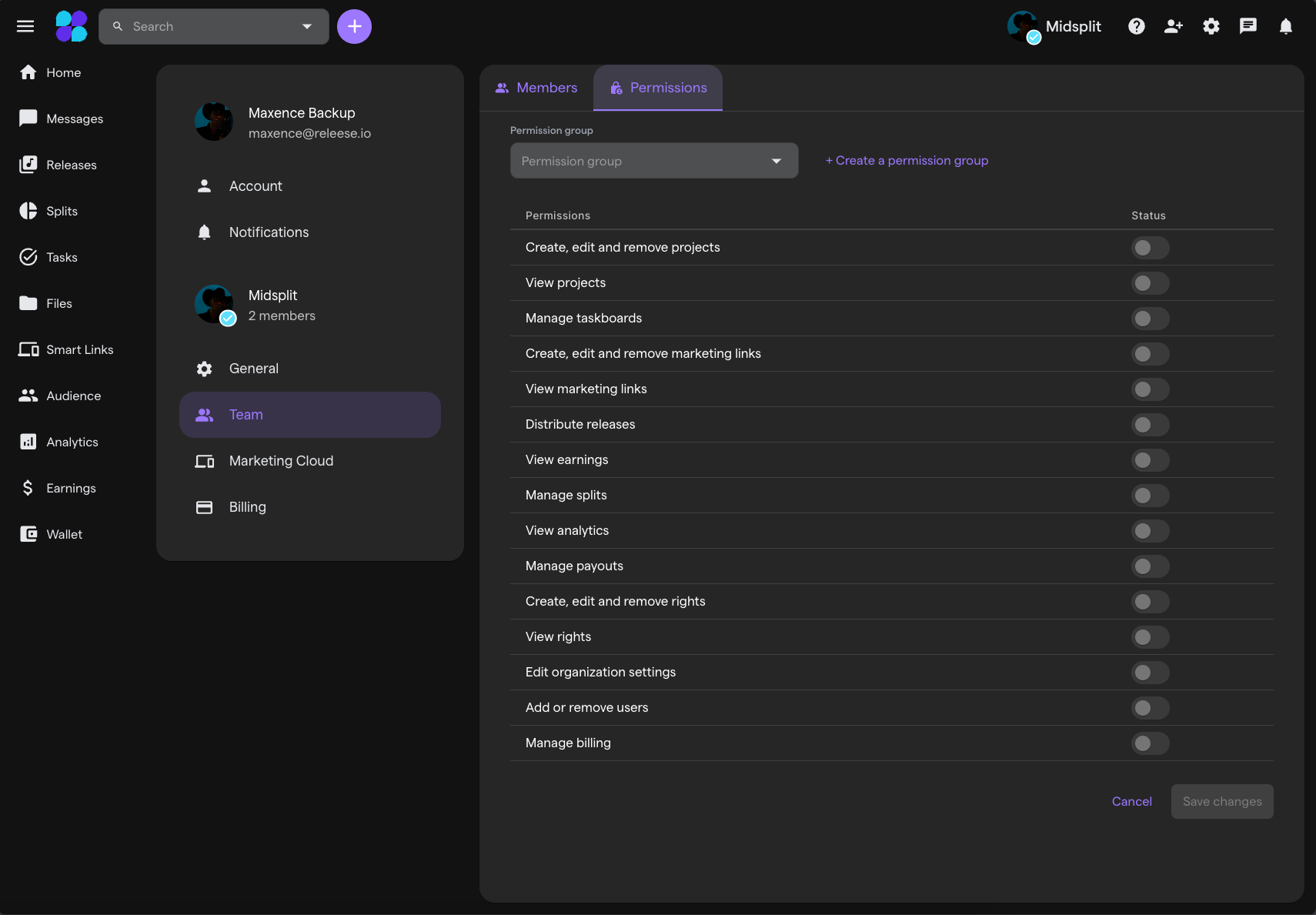
Task: Click the Billing card icon
Action: coord(204,507)
